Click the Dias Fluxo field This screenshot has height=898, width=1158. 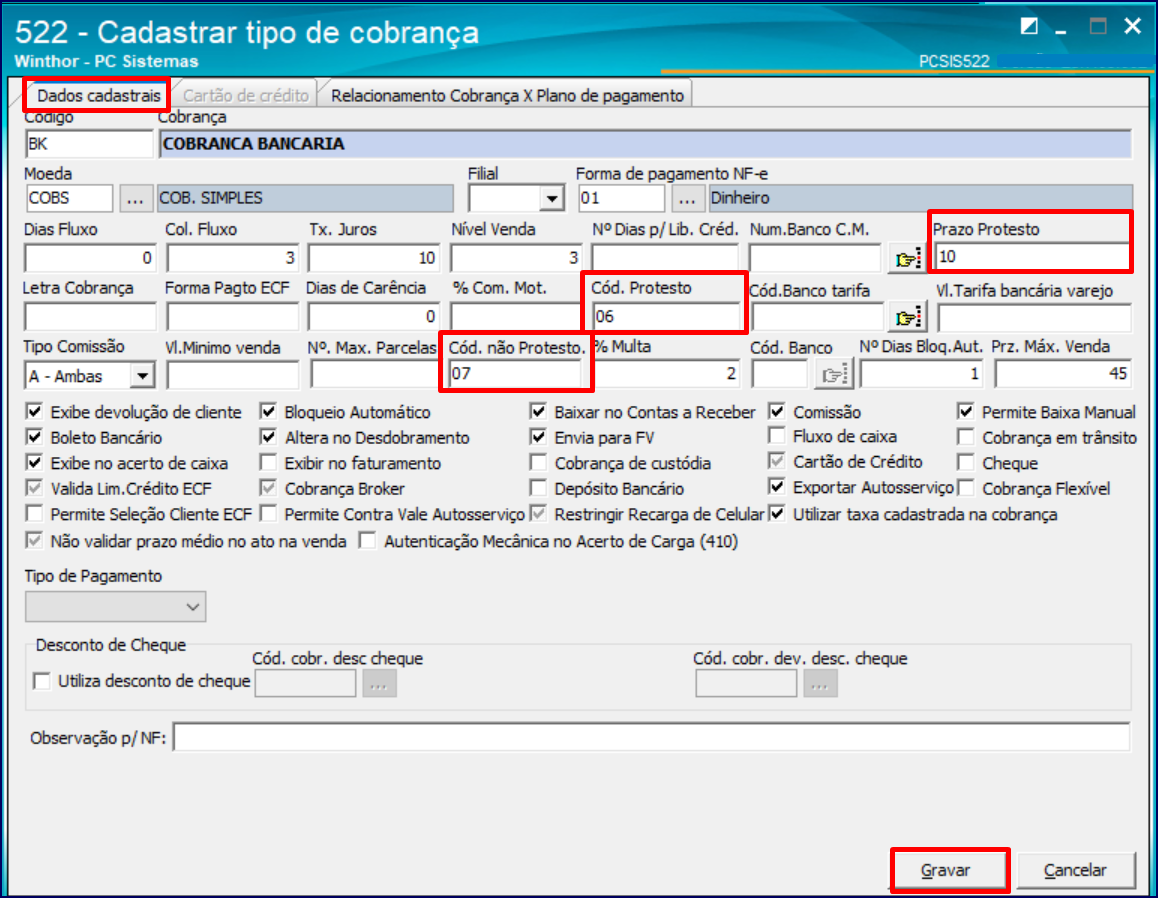click(x=90, y=258)
